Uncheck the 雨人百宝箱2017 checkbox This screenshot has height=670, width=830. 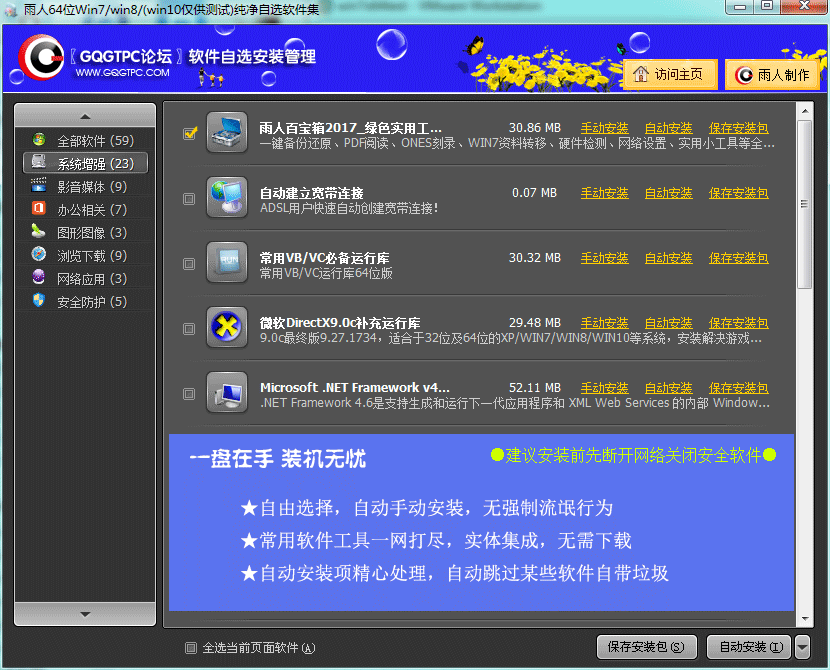pyautogui.click(x=190, y=133)
